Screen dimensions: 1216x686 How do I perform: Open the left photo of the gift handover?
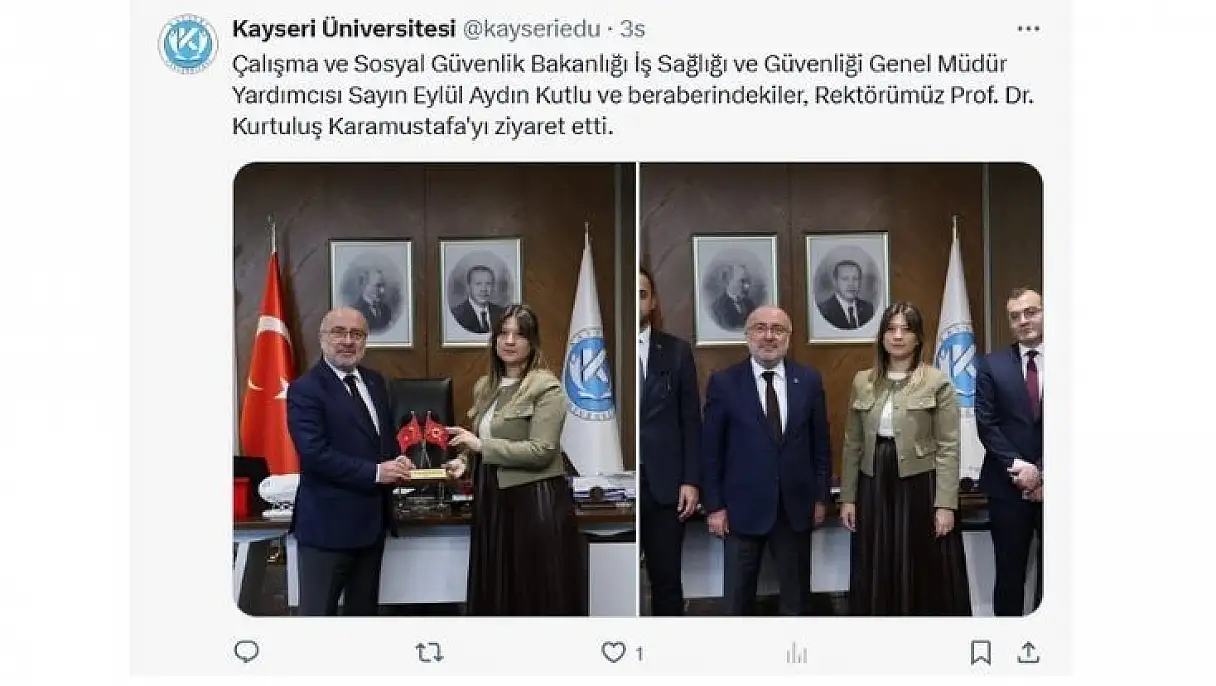click(x=434, y=389)
